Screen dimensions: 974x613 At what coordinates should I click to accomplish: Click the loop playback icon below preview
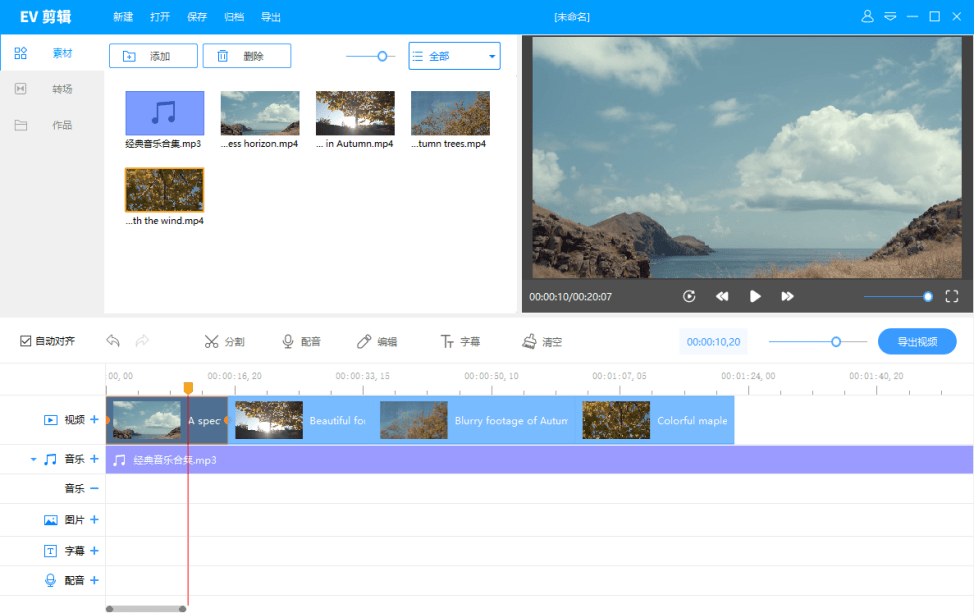[x=689, y=296]
